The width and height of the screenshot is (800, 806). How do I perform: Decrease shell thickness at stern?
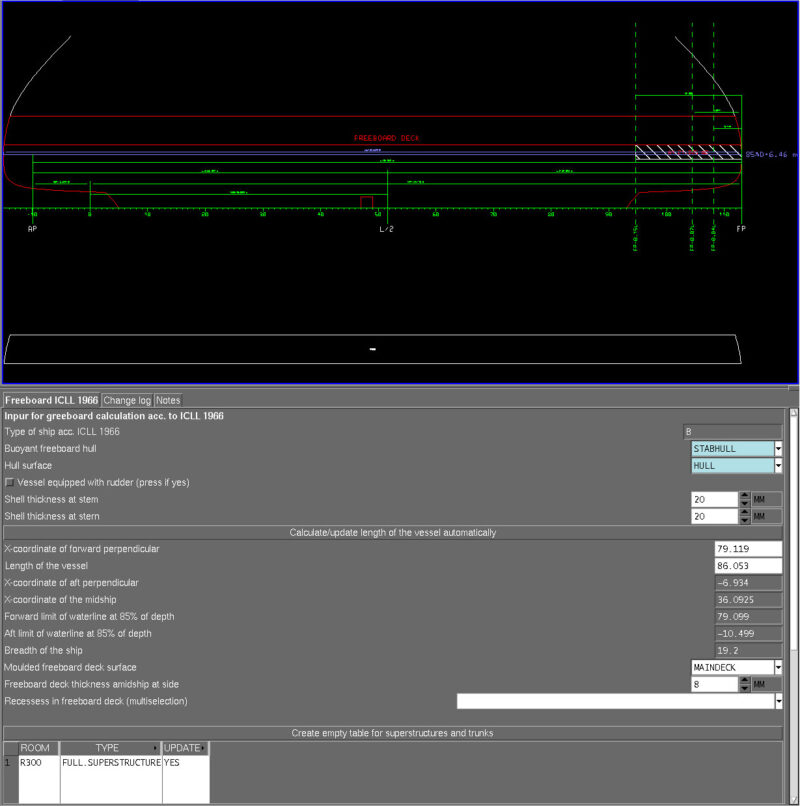point(744,520)
